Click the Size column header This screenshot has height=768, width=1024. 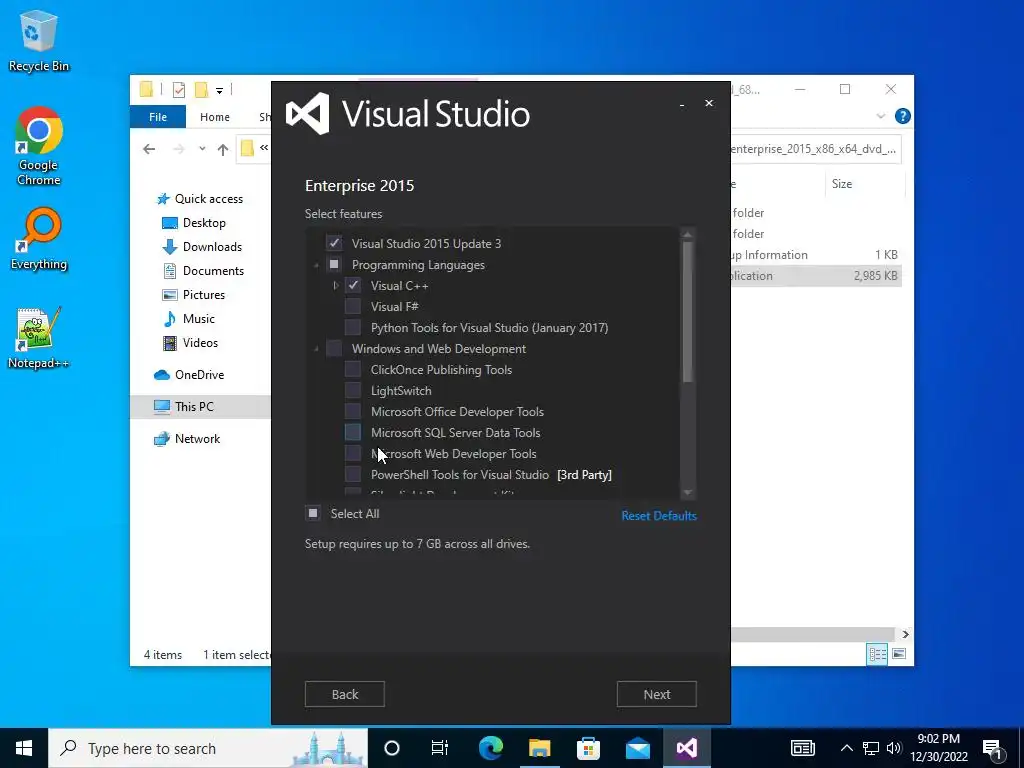842,184
